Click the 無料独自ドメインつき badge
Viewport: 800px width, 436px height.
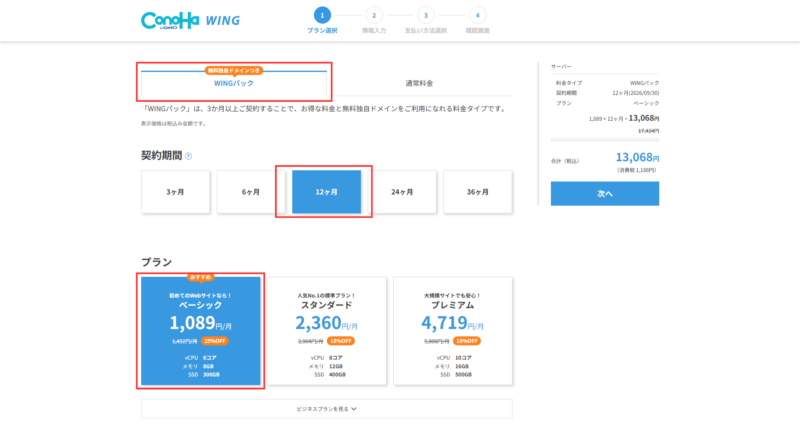pos(234,71)
